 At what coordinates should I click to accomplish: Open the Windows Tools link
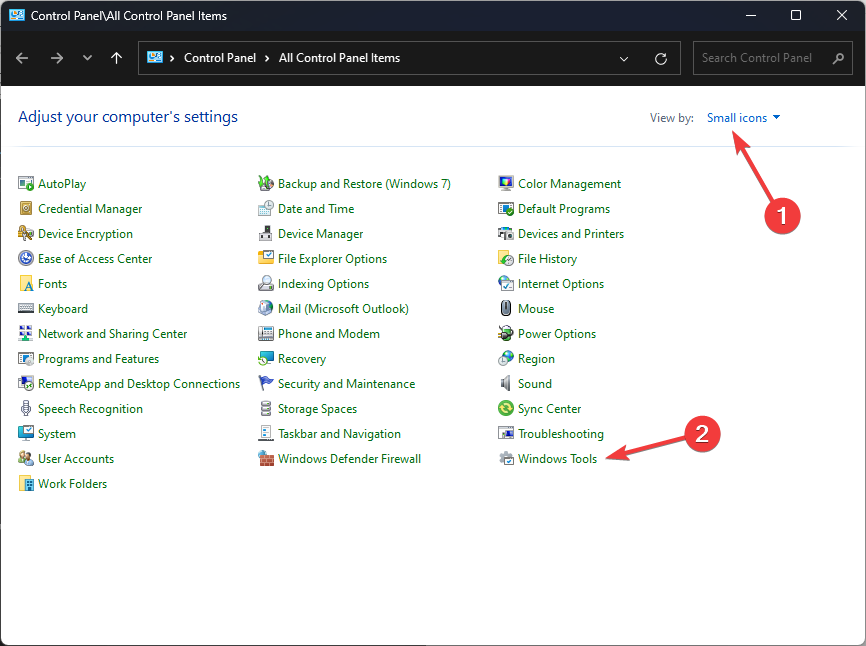click(x=557, y=459)
